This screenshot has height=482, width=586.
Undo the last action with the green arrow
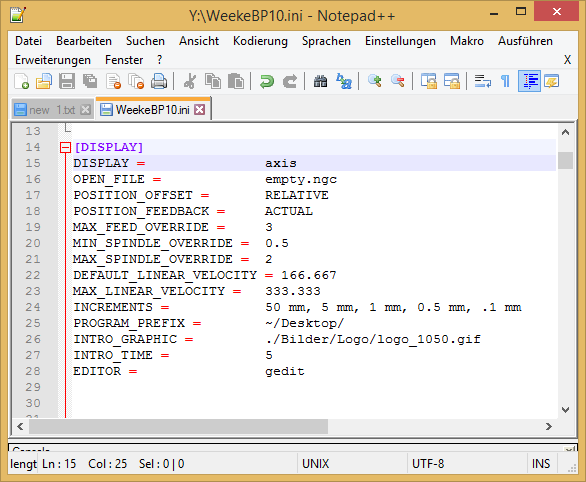point(267,81)
